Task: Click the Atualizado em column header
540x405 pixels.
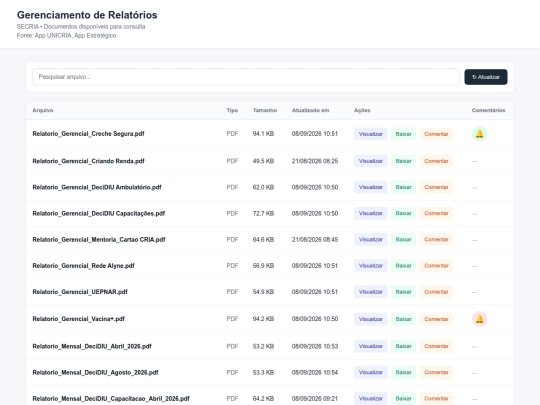Action: pyautogui.click(x=310, y=110)
